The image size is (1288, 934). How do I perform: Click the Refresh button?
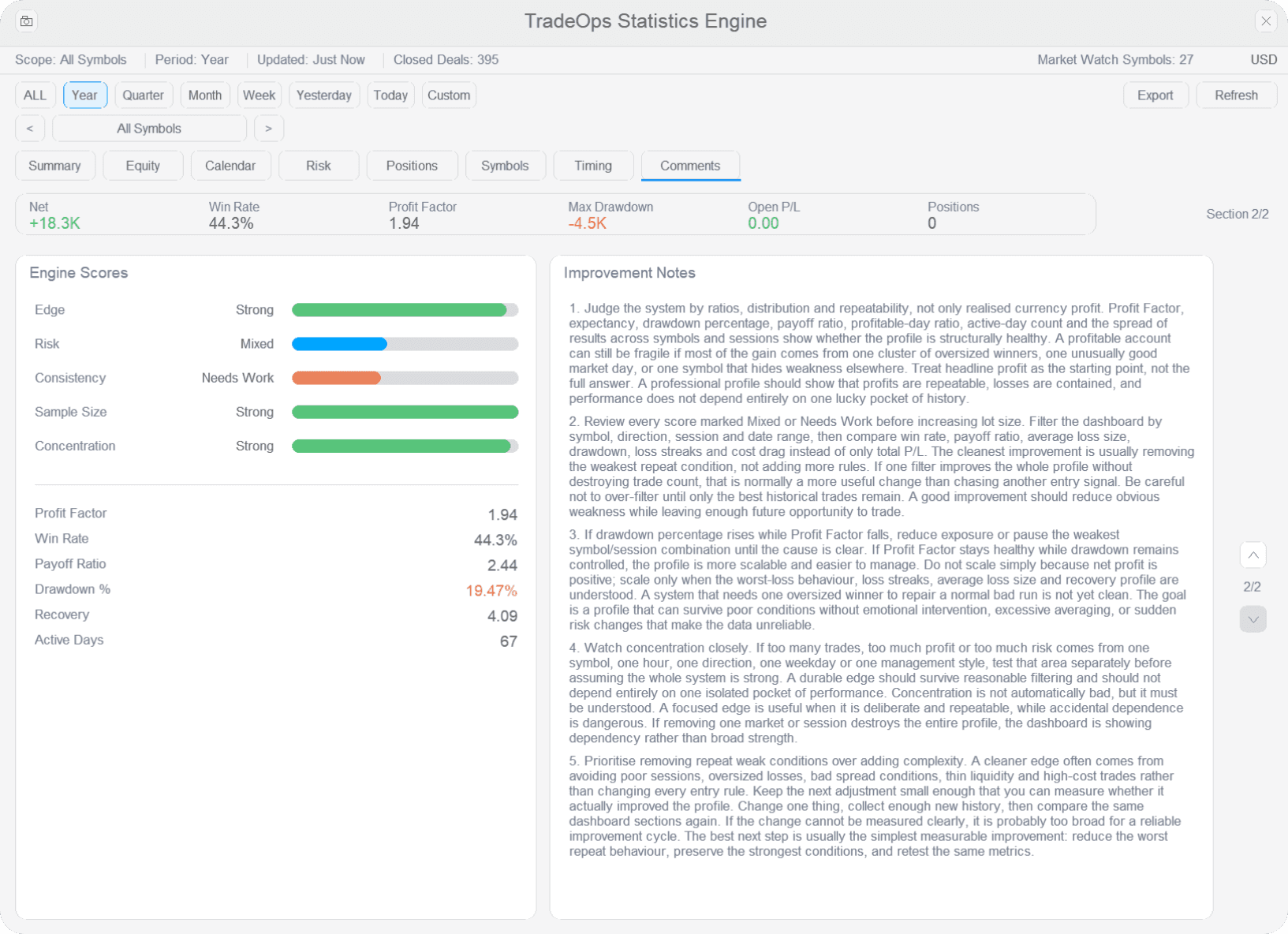pyautogui.click(x=1236, y=95)
